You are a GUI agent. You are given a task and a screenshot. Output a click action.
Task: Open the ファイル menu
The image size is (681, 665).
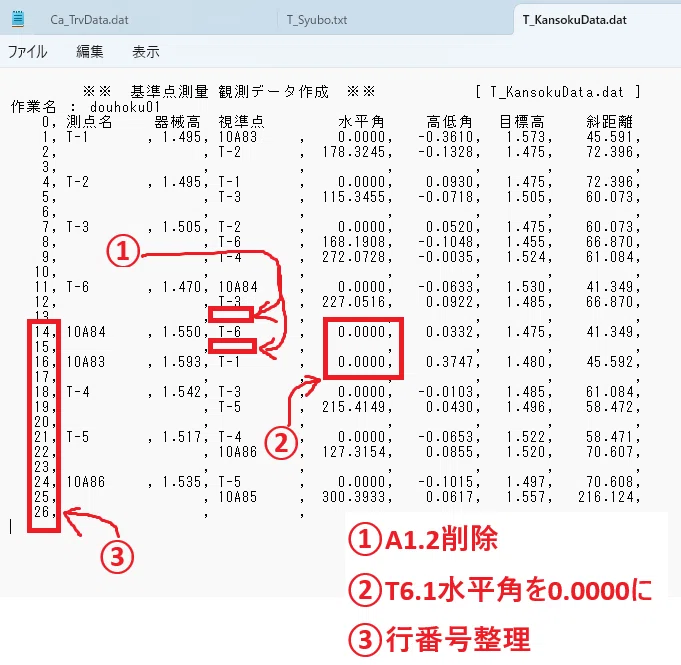point(27,52)
